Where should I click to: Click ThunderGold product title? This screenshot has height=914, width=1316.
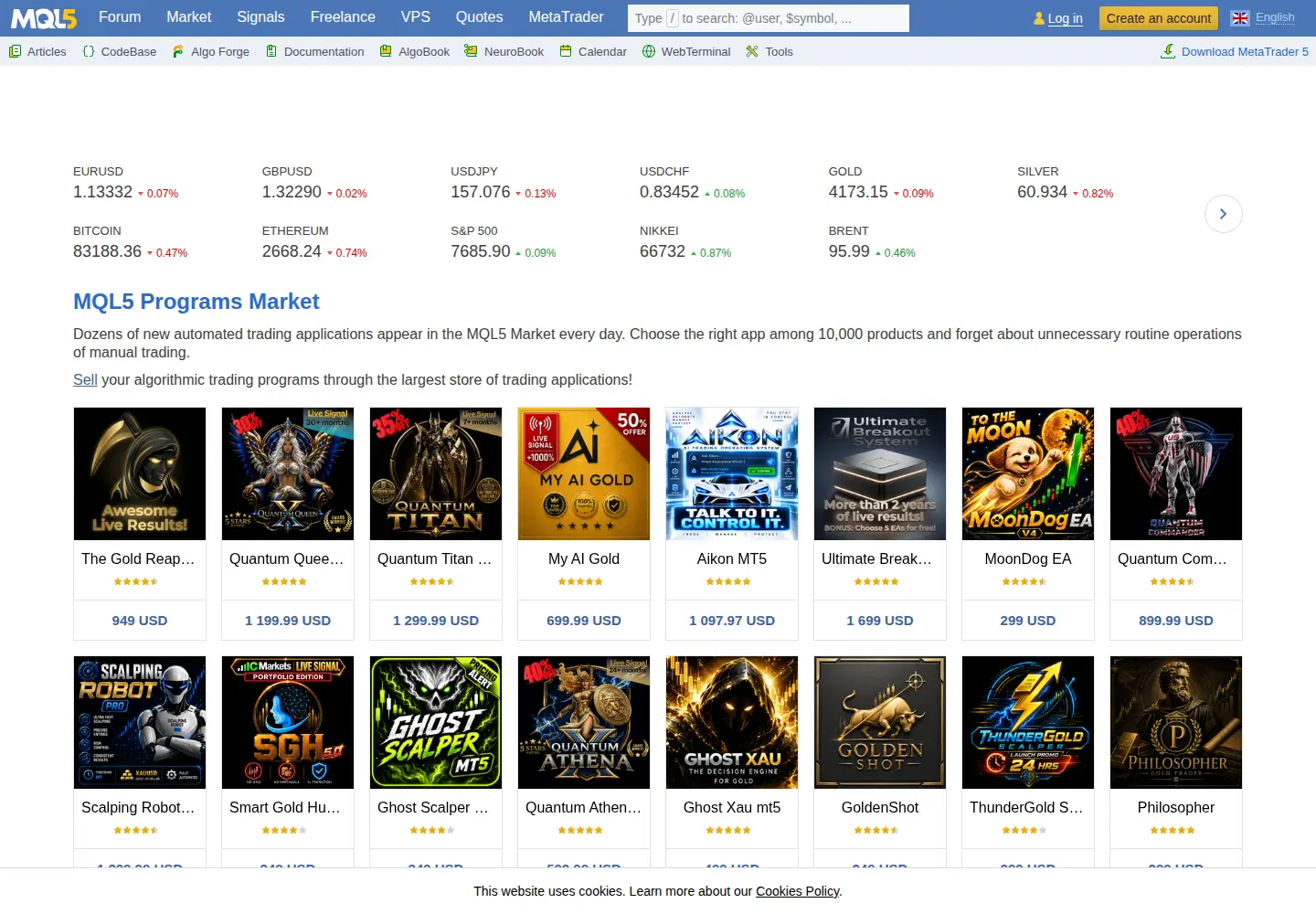[1028, 807]
